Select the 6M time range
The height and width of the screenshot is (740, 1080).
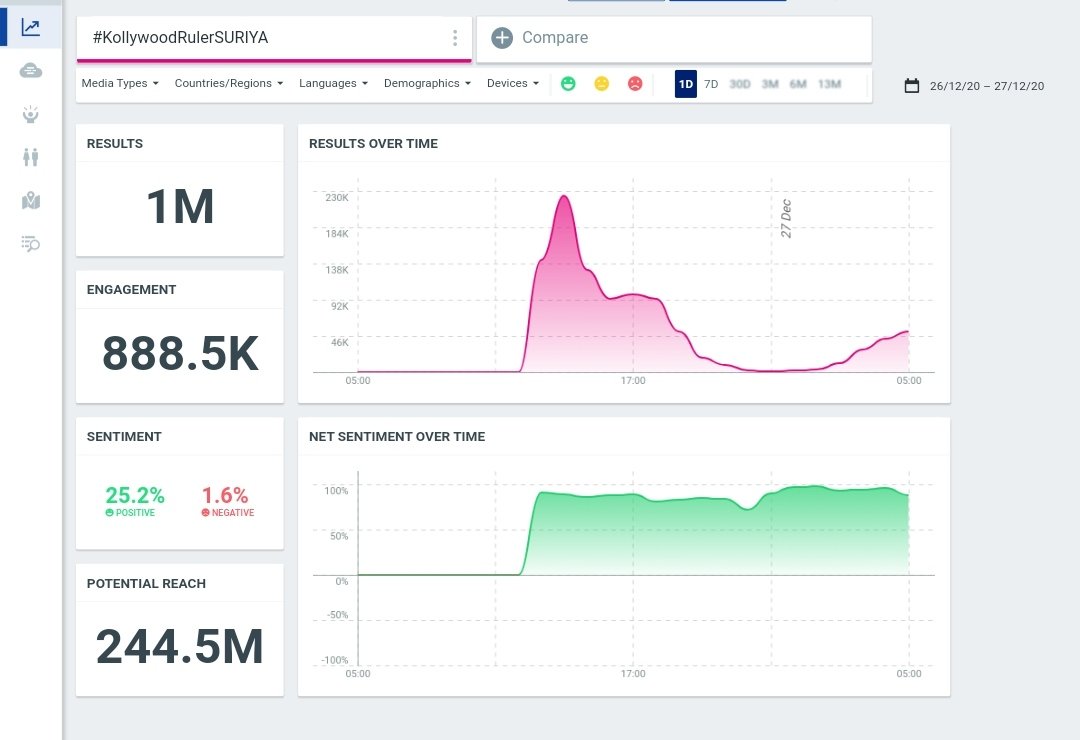pyautogui.click(x=798, y=84)
